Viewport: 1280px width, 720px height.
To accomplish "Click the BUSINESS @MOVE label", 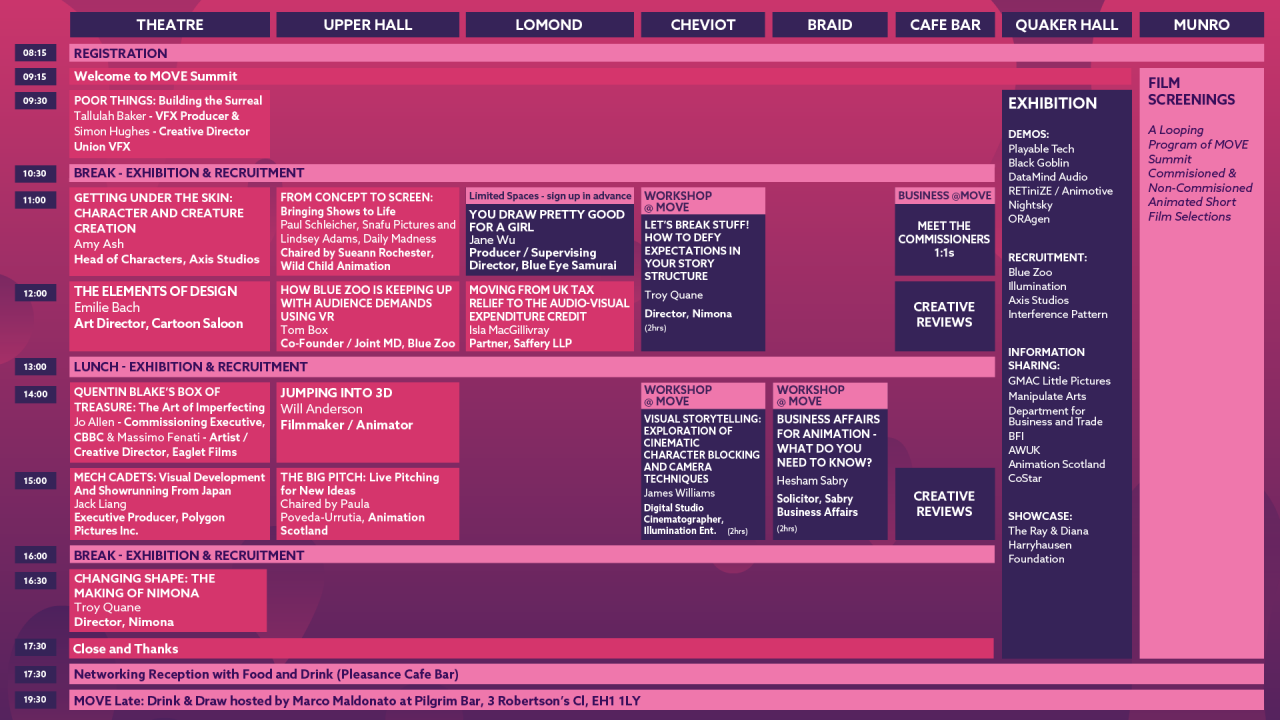I will tap(945, 196).
